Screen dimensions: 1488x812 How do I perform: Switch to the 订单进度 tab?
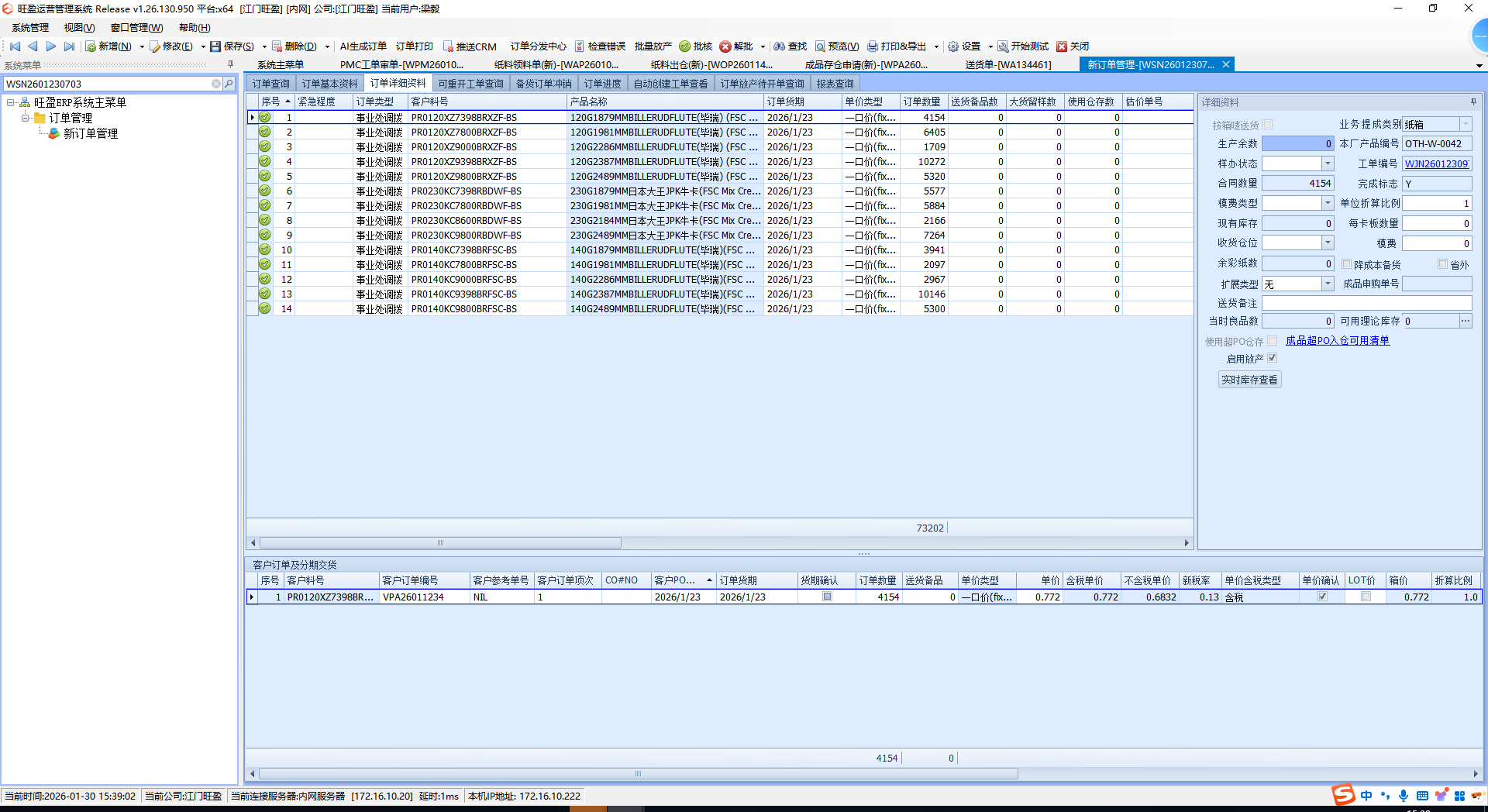click(602, 84)
